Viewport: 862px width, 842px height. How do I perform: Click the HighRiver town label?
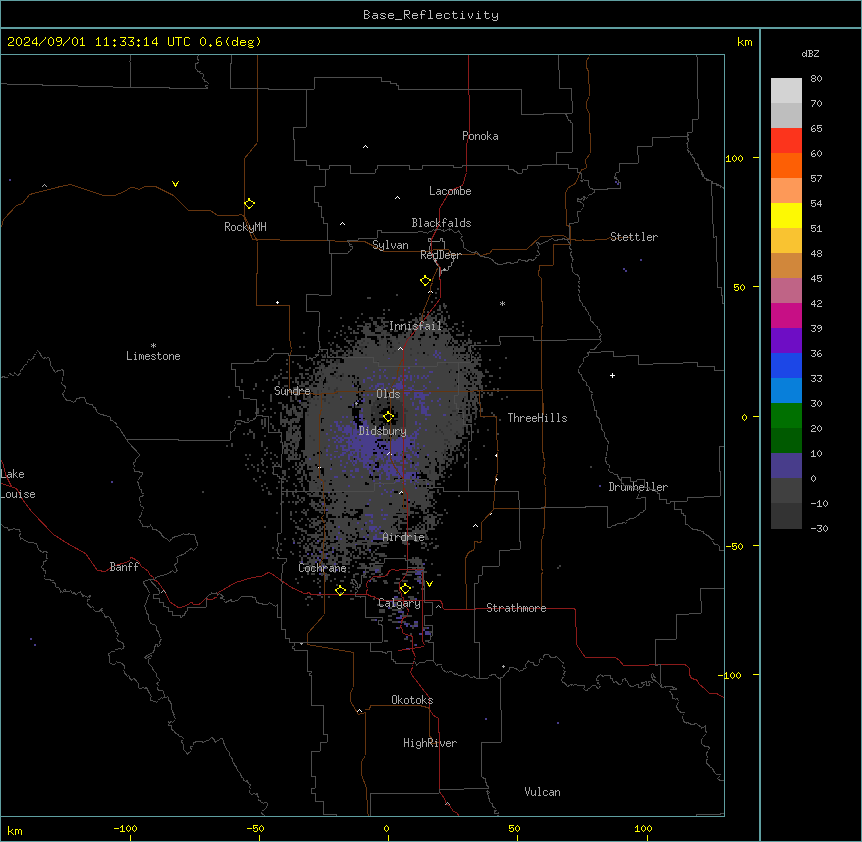(430, 743)
